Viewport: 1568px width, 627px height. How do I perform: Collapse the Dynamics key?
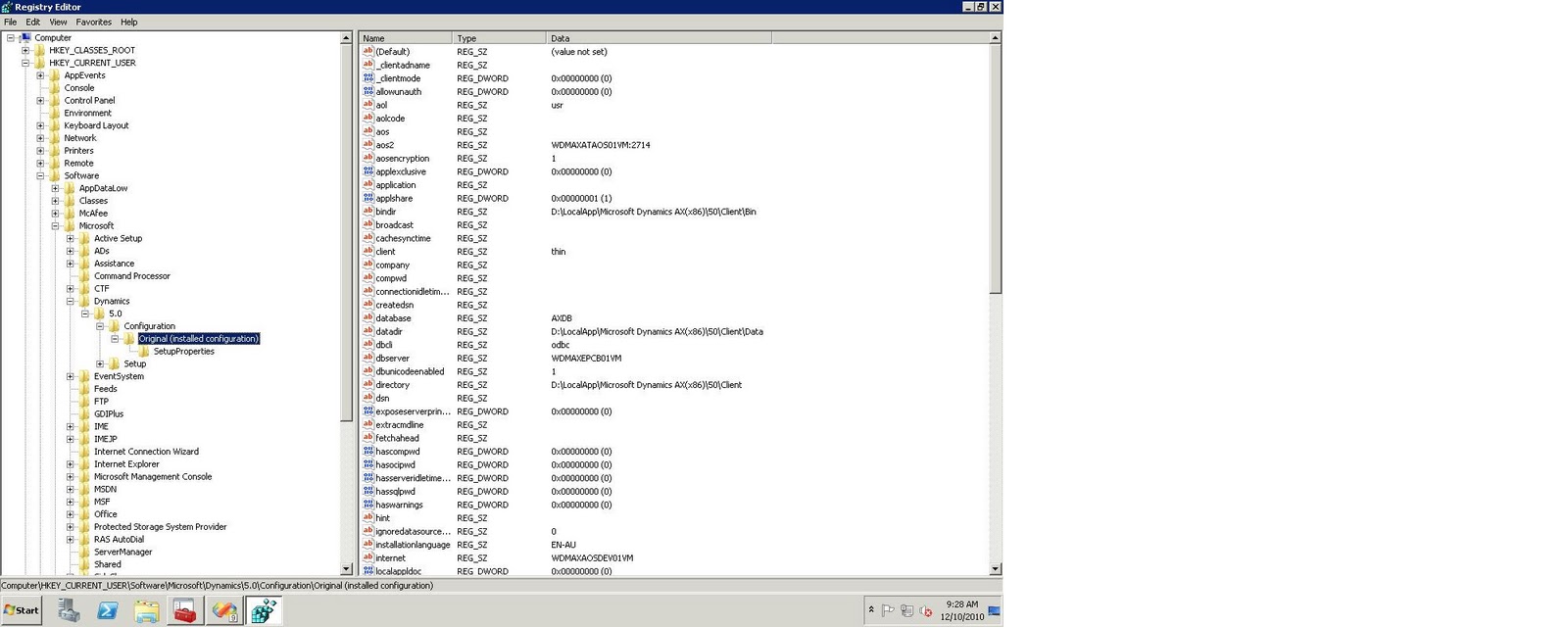[x=71, y=302]
